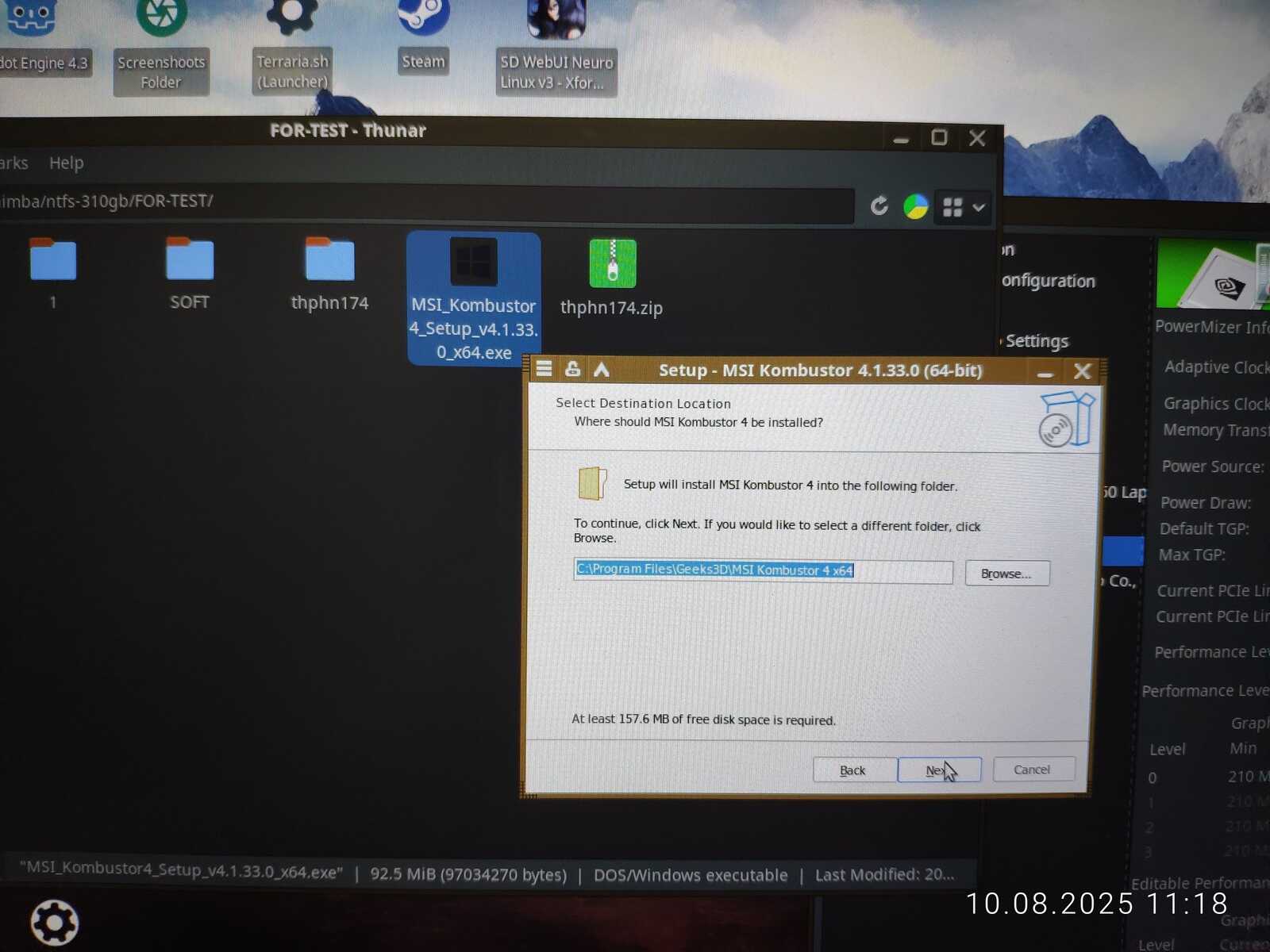This screenshot has height=952, width=1270.
Task: Open the Bookmarks menu in Thunar
Action: pos(13,163)
